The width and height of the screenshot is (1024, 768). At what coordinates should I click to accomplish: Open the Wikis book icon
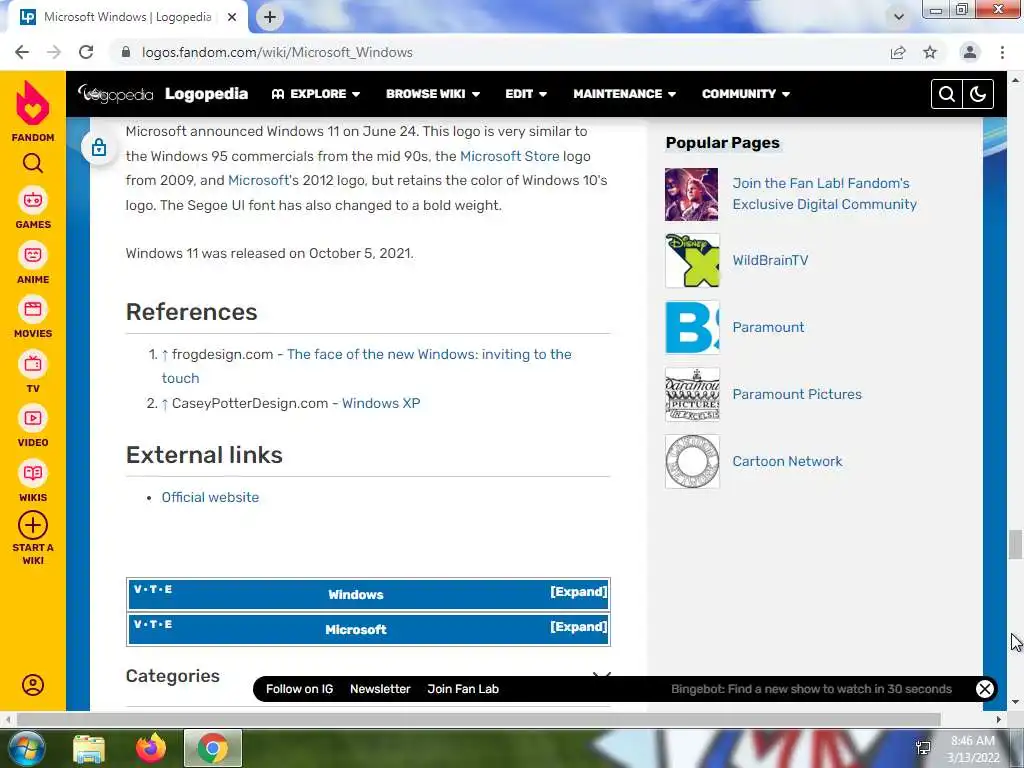33,473
